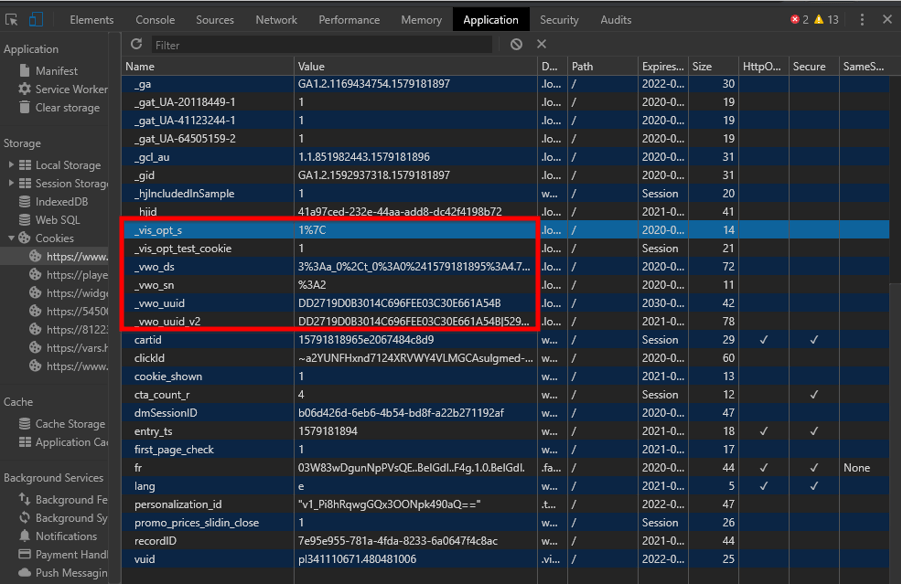Click the HttpOnly checkmark for entry_ts
The image size is (901, 584).
click(x=764, y=431)
